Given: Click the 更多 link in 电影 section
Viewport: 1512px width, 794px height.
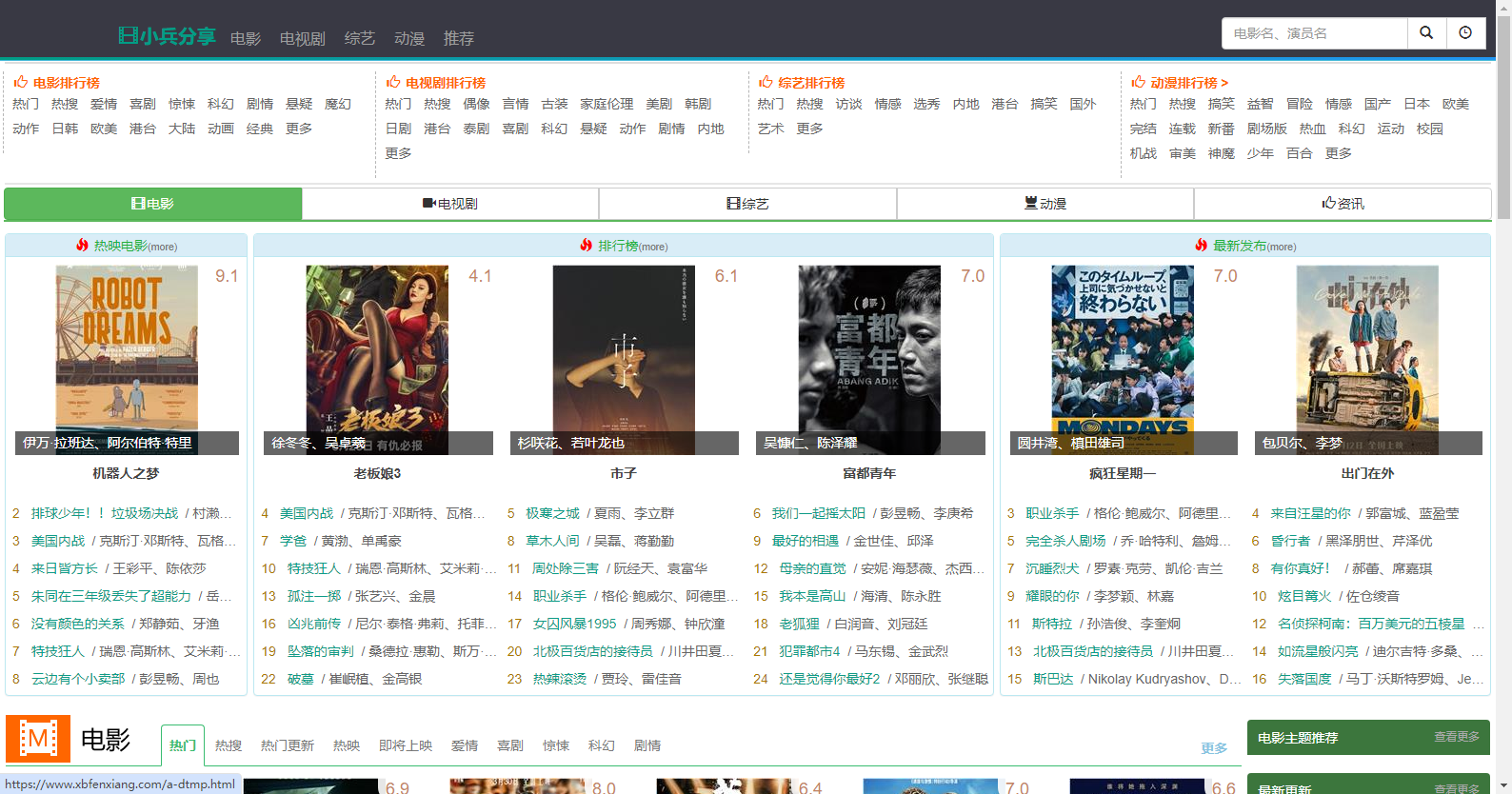Looking at the screenshot, I should [x=1214, y=748].
